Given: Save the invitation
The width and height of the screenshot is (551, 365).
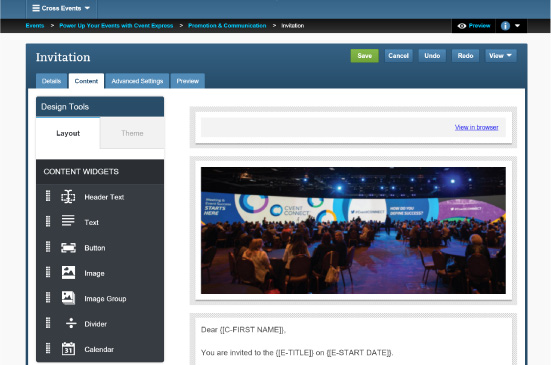Looking at the screenshot, I should point(364,56).
